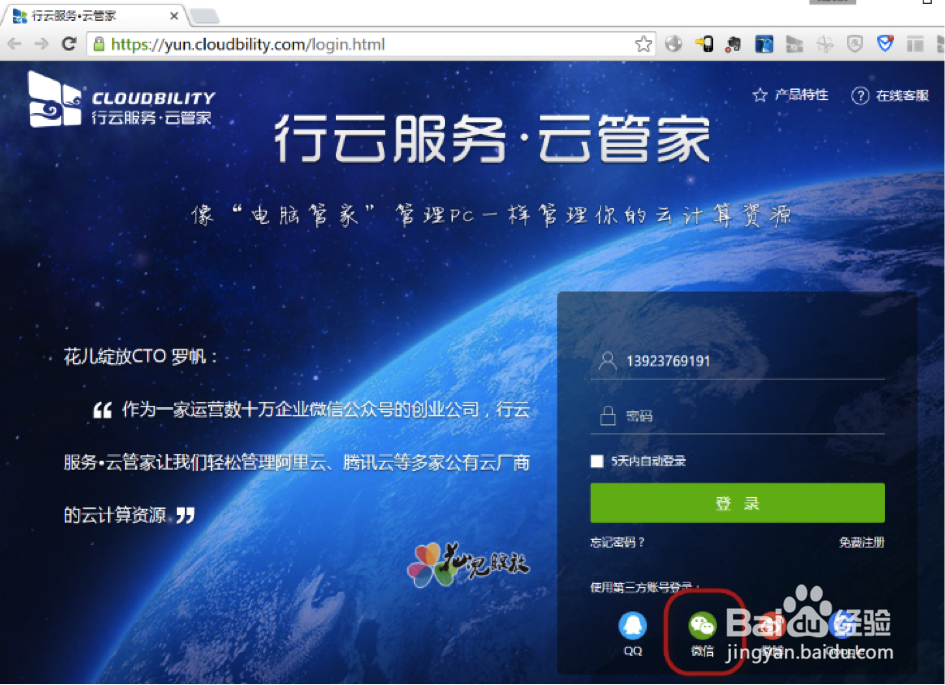Reload the page with the refresh button
The width and height of the screenshot is (945, 685).
tap(66, 43)
